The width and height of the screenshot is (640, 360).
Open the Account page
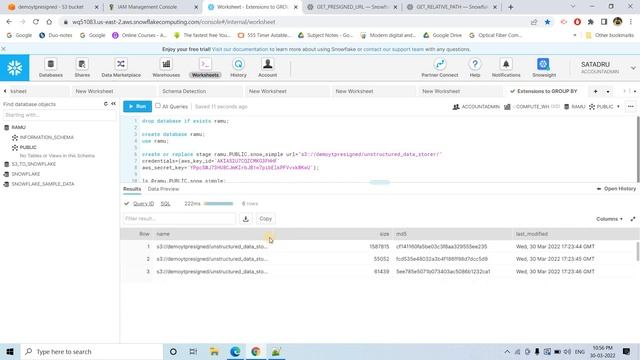[267, 68]
